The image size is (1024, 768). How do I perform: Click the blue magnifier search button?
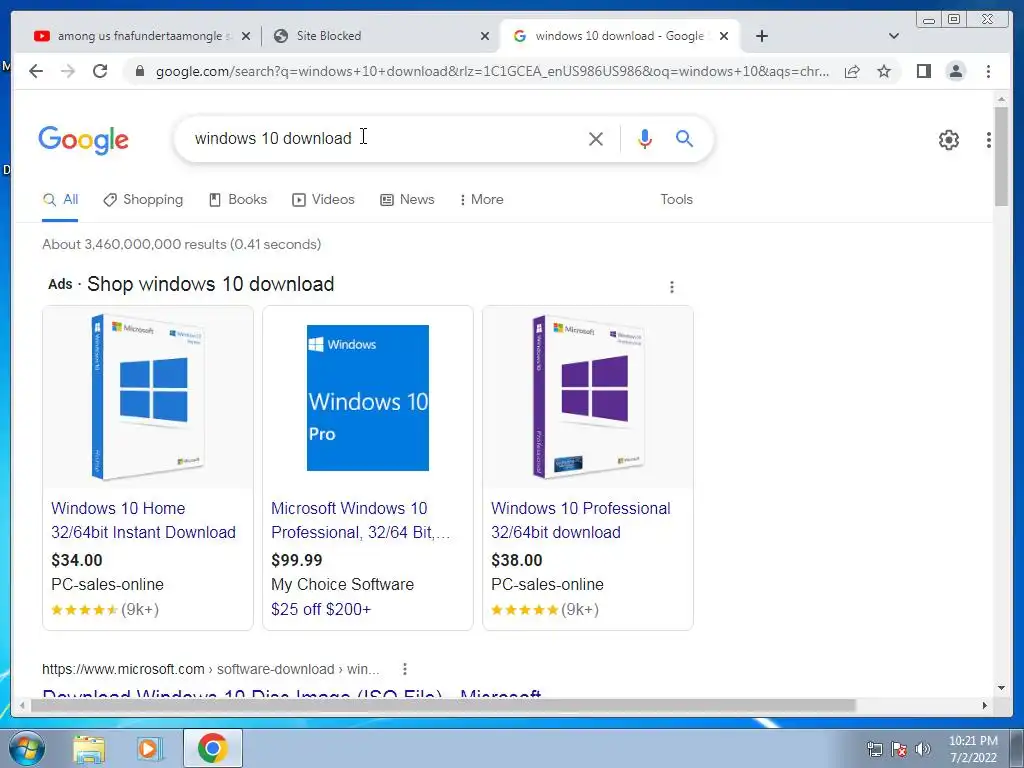pos(684,138)
